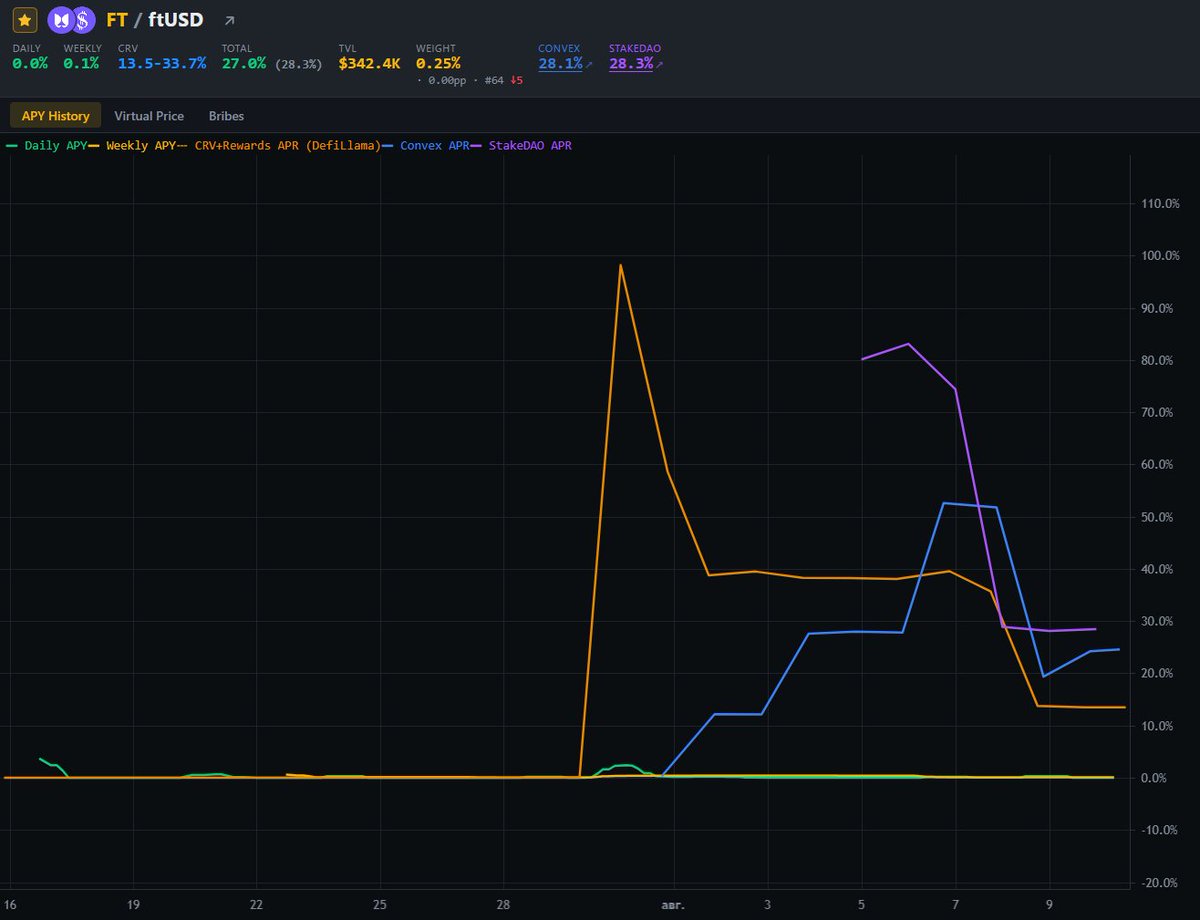Click the FT / ftUSD pool title
Screen dimensions: 1200x920
155,19
